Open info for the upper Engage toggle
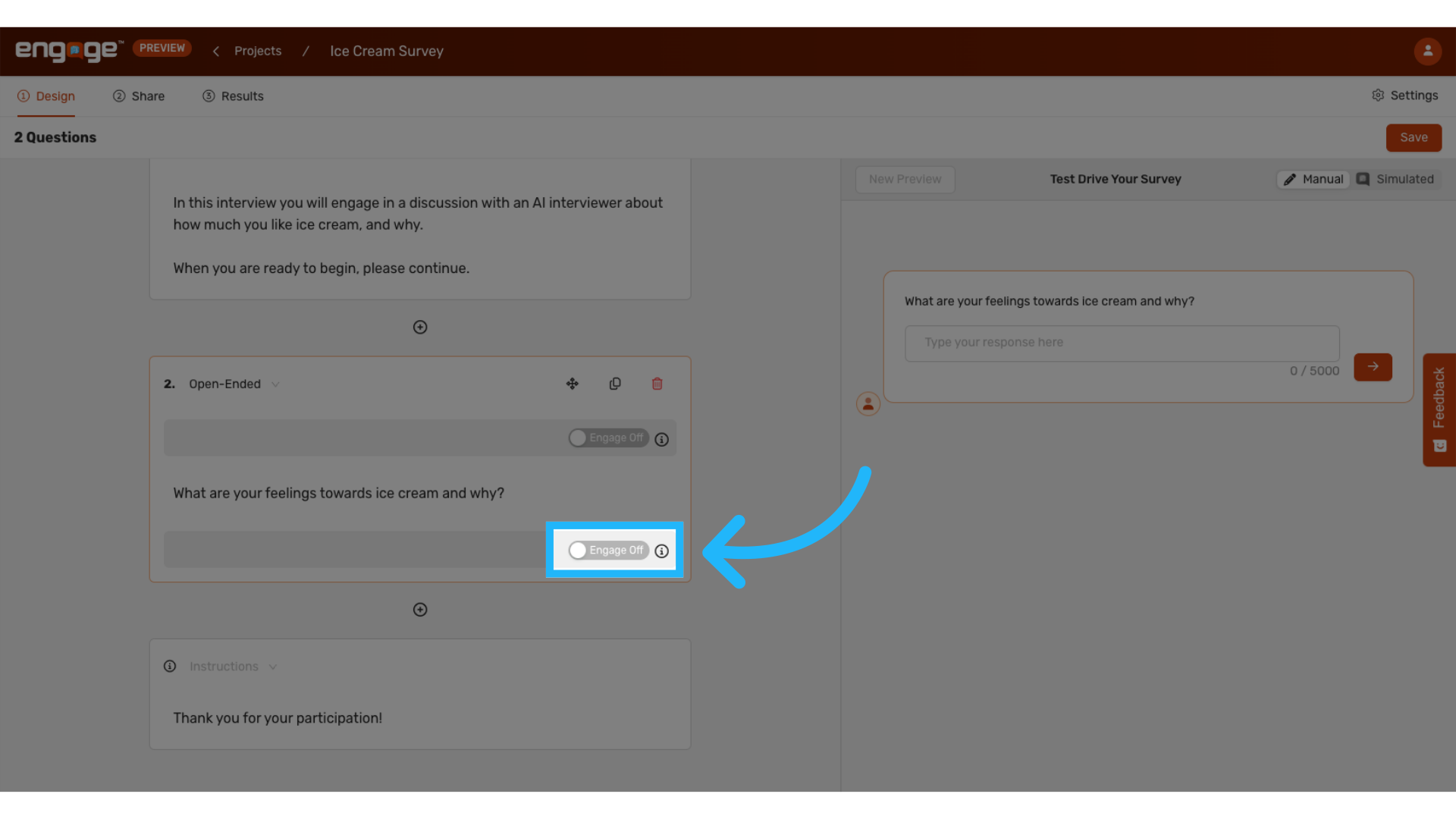Image resolution: width=1456 pixels, height=819 pixels. point(662,440)
